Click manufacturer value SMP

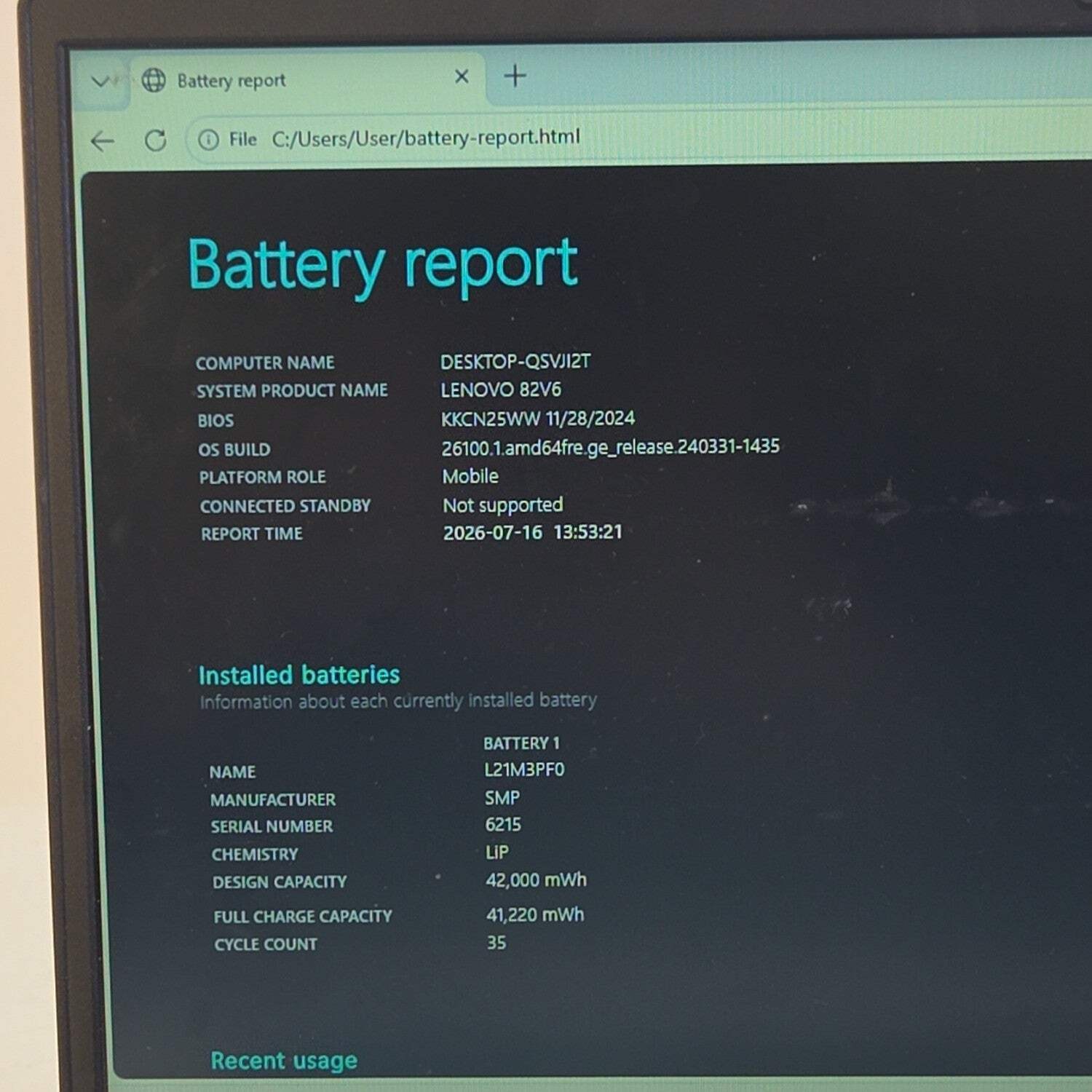point(502,798)
